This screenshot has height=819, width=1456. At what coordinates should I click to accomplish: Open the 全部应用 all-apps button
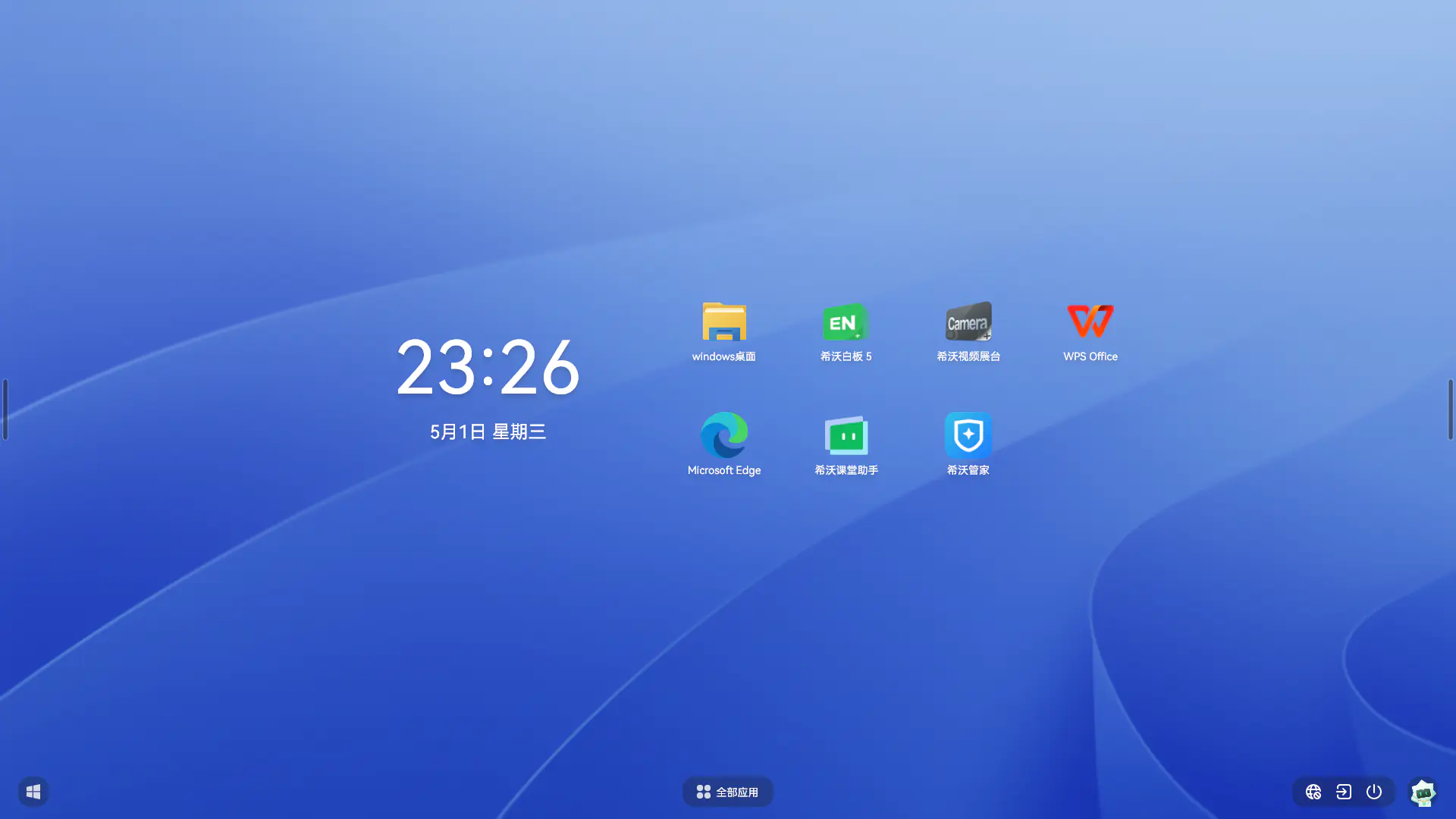(x=727, y=792)
